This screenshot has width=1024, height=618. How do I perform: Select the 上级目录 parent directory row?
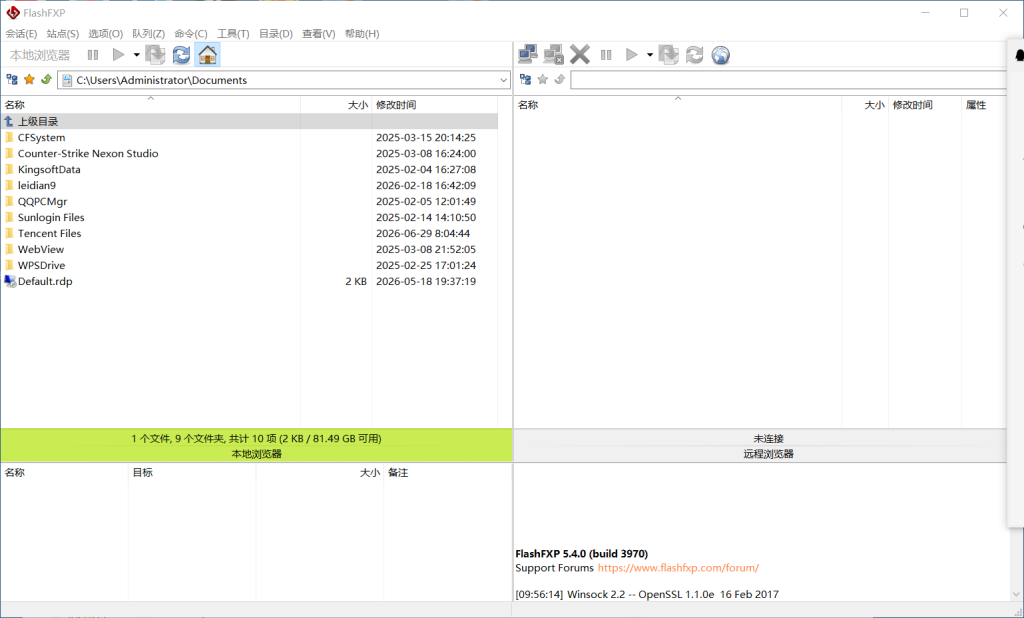(x=249, y=122)
